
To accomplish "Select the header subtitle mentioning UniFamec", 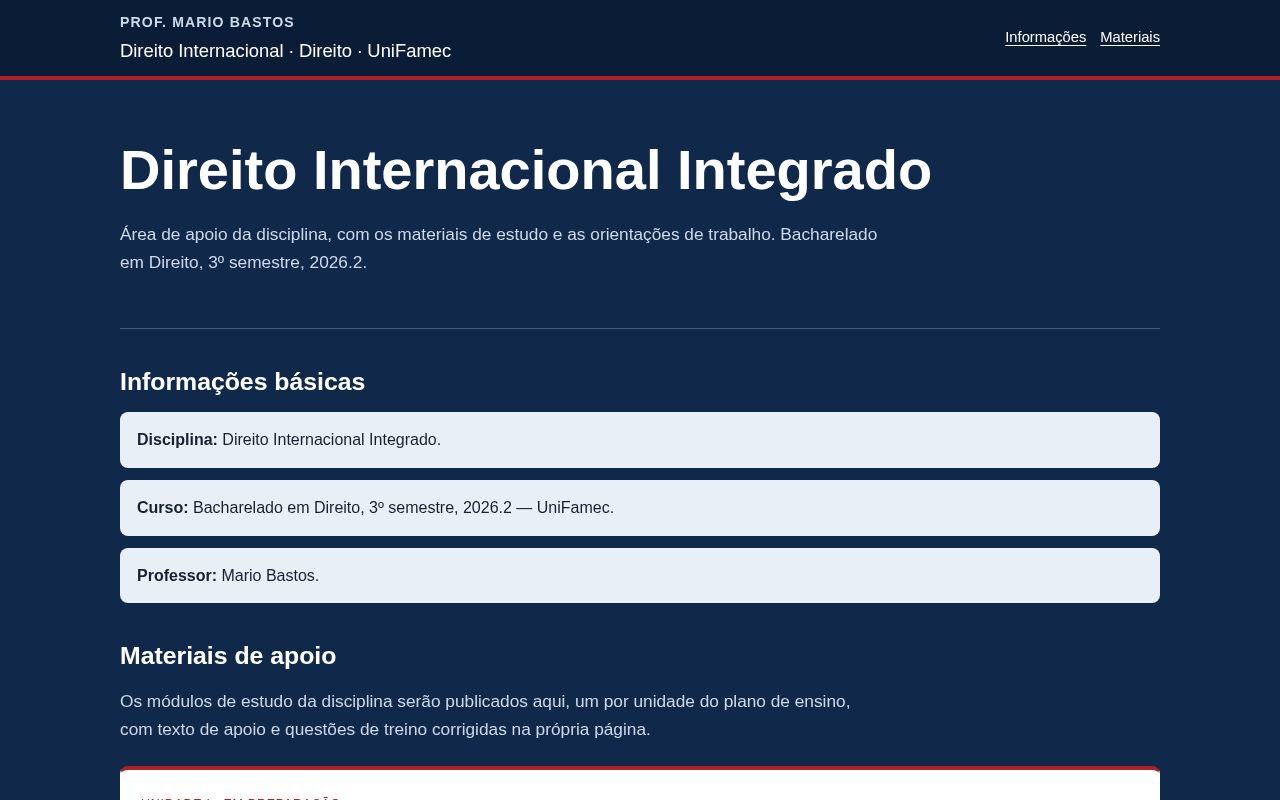I will (x=285, y=51).
